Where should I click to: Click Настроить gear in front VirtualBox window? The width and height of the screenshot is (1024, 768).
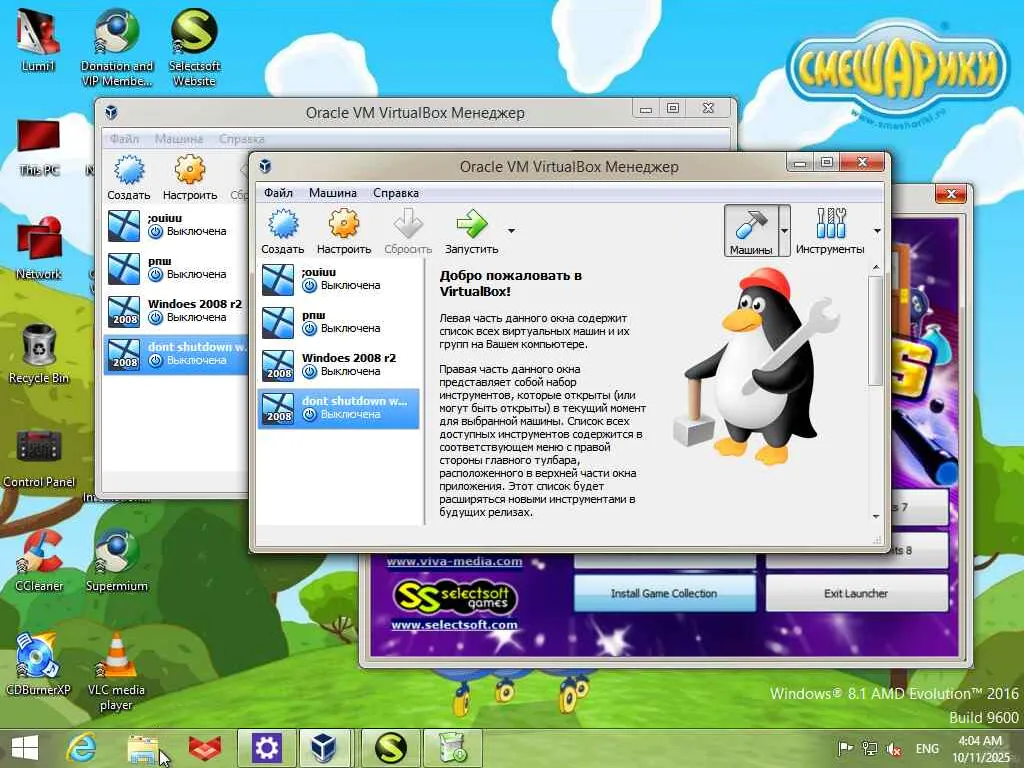click(x=344, y=231)
